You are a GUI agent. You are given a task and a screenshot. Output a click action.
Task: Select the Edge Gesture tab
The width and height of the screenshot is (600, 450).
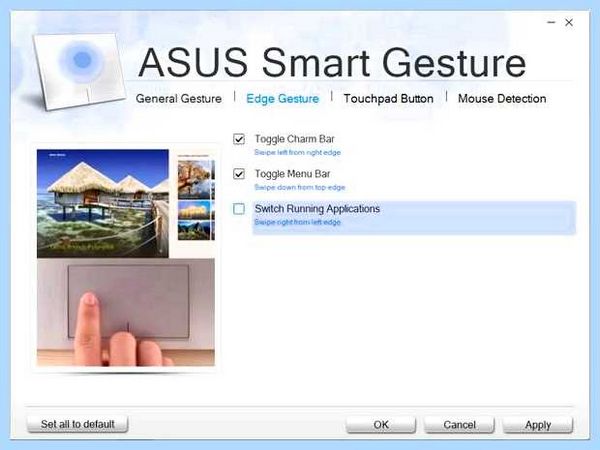283,99
